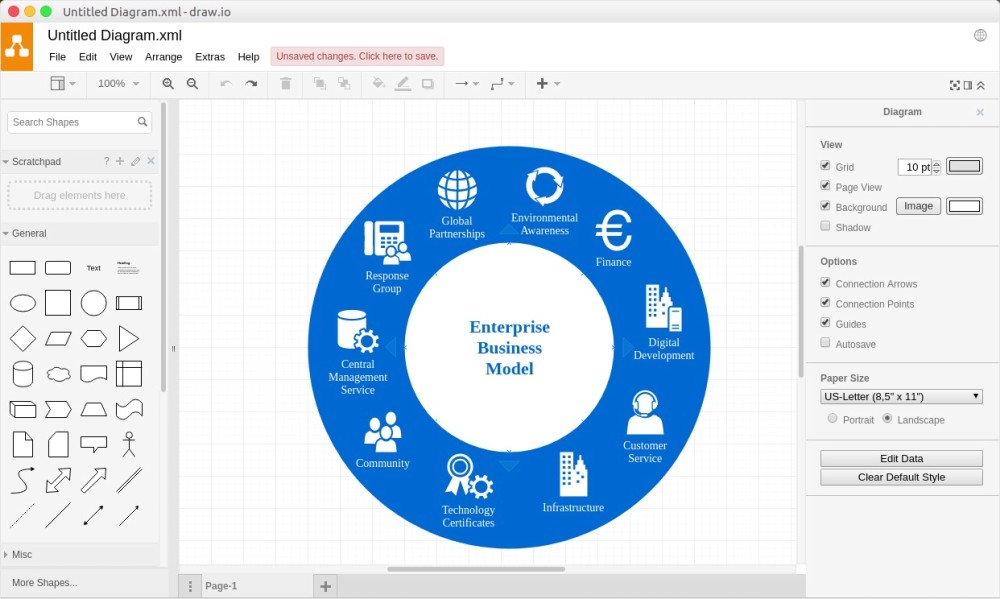Click the Redo toolbar icon

click(x=251, y=84)
